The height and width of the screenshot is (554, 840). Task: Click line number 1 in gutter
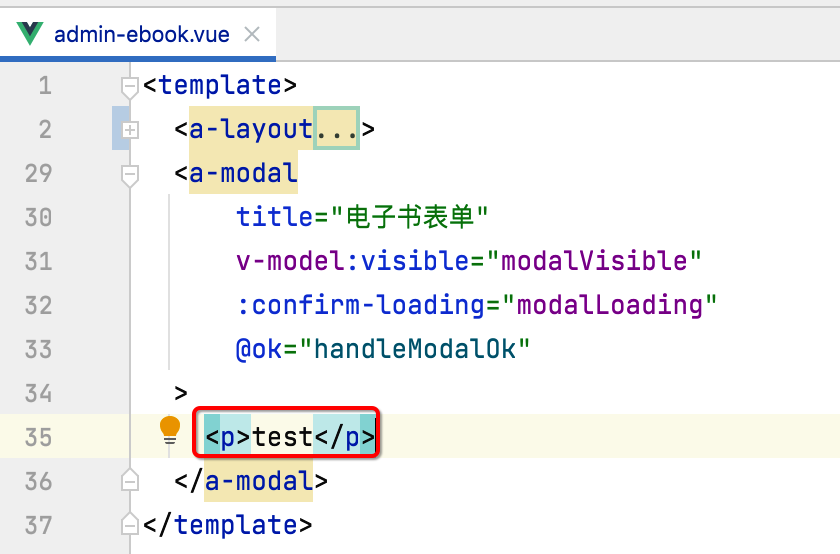[45, 86]
